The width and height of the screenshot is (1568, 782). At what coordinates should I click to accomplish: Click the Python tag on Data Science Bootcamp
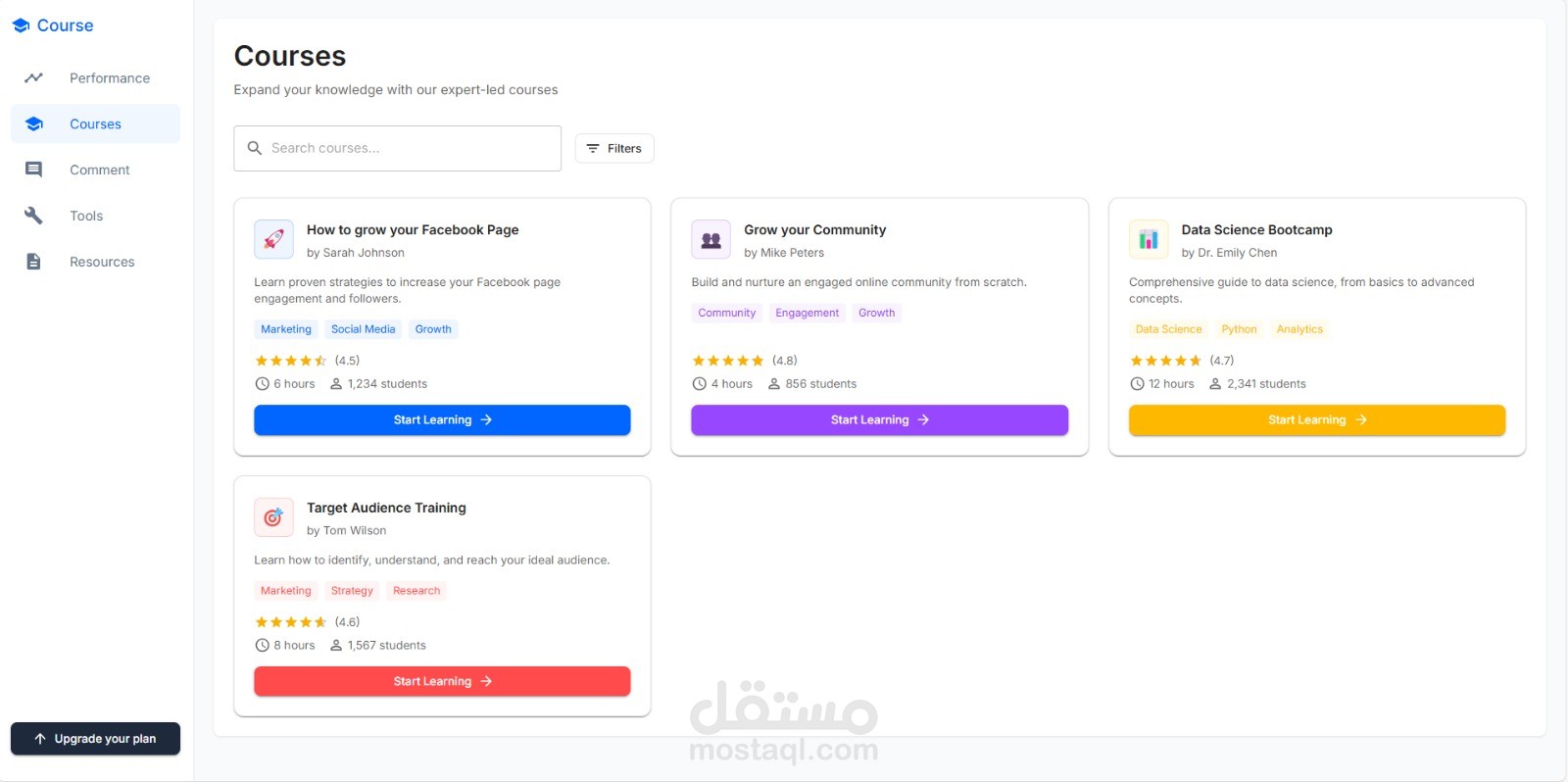point(1239,329)
